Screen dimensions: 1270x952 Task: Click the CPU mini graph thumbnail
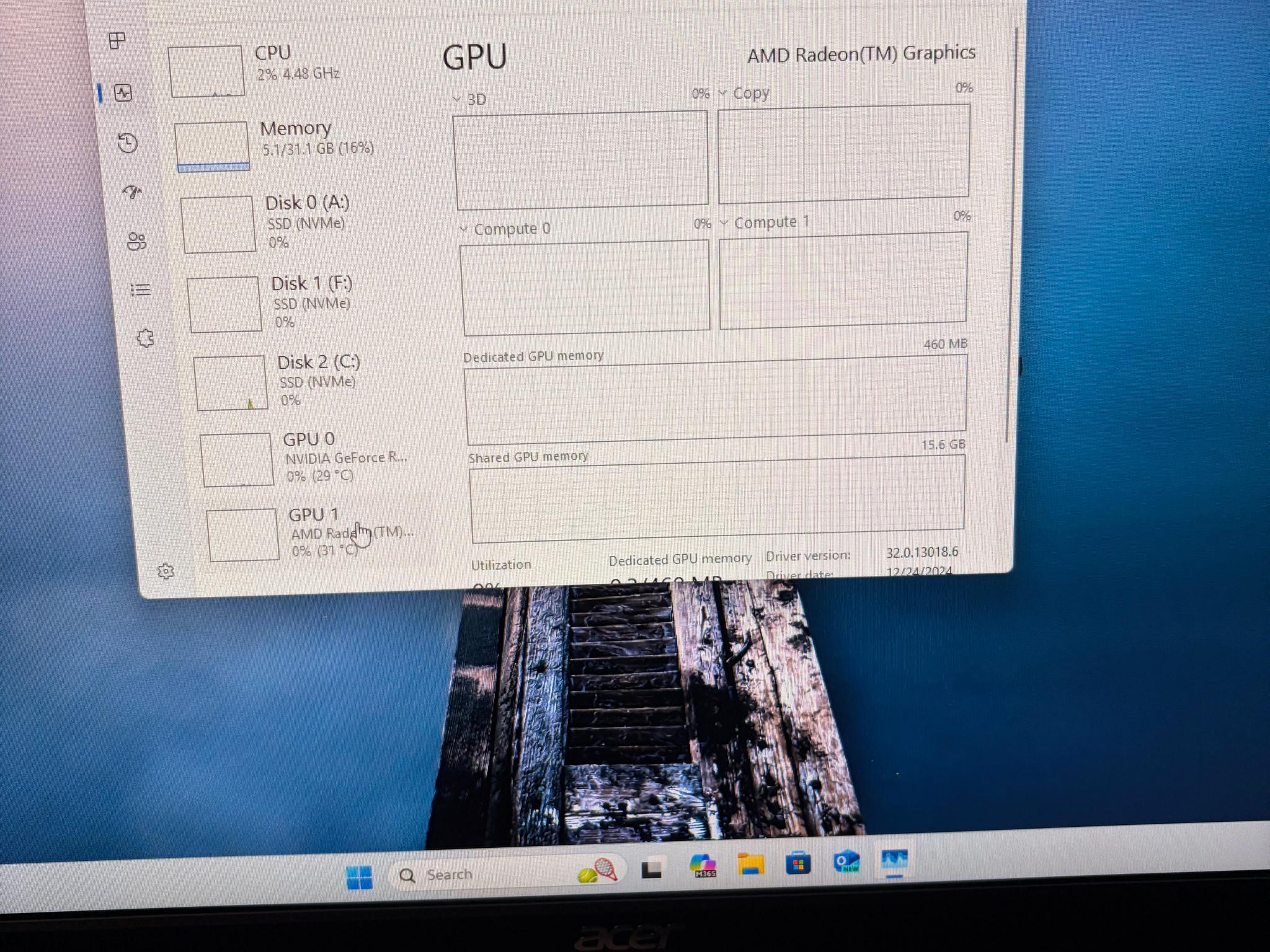206,71
